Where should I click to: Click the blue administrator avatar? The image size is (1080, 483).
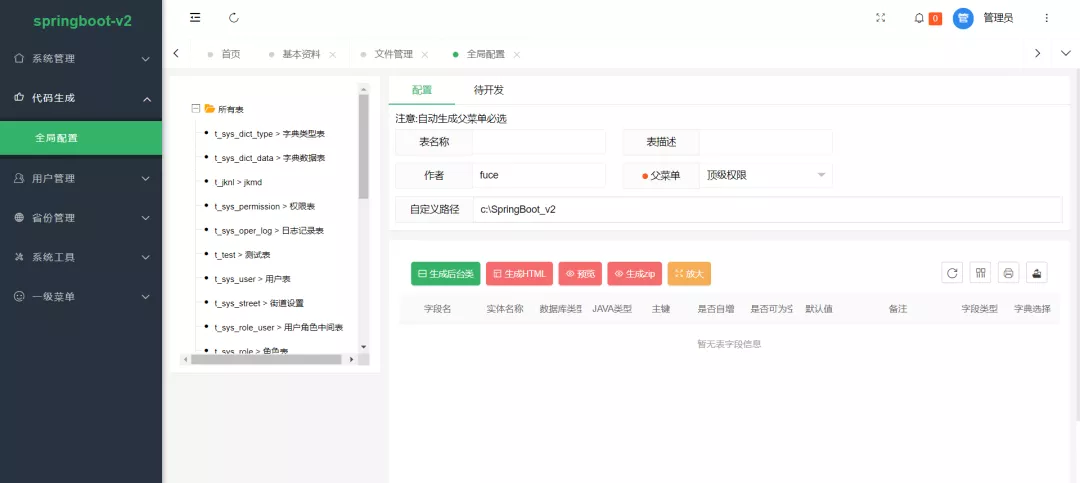coord(963,19)
